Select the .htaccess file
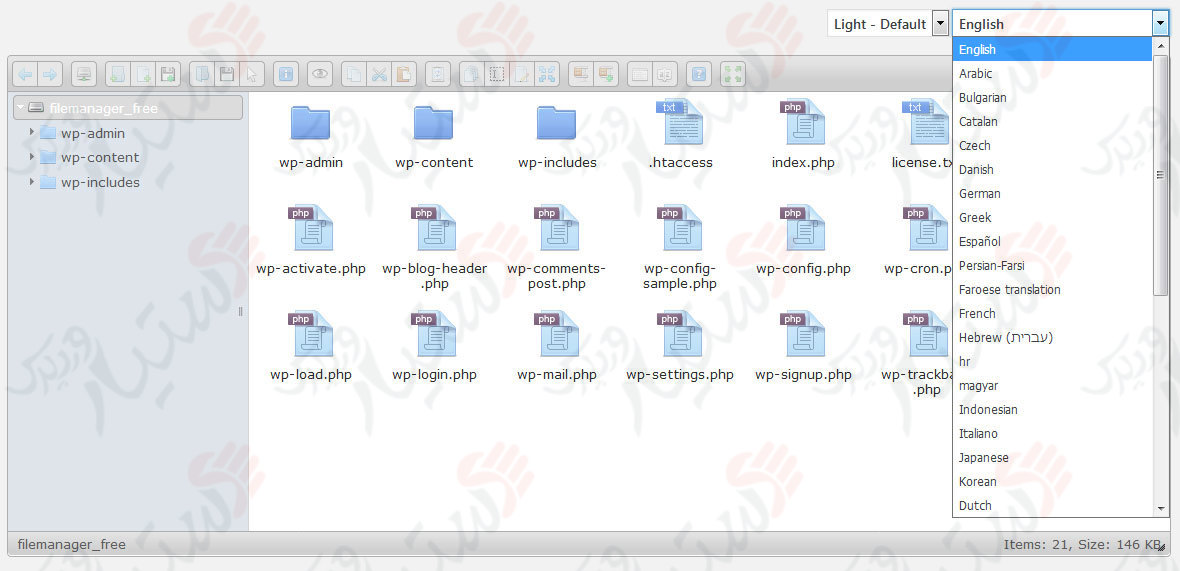This screenshot has width=1180, height=571. pyautogui.click(x=680, y=136)
